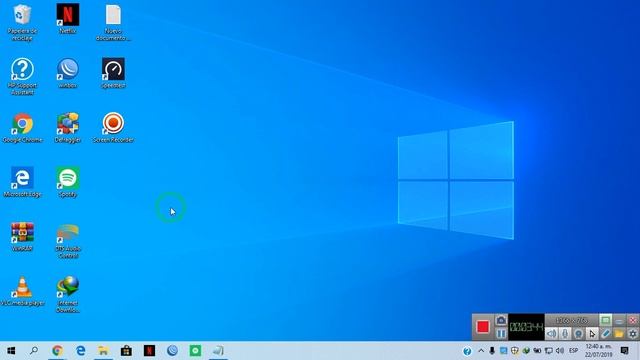This screenshot has width=640, height=360.
Task: Open the network status tray icon
Action: [549, 351]
